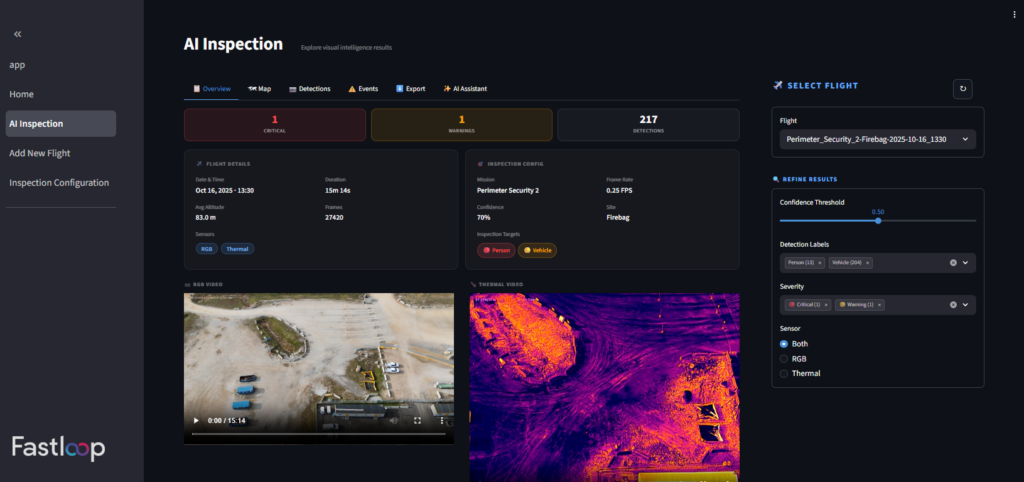Open the RGB video more-options menu
The width and height of the screenshot is (1024, 482).
442,421
